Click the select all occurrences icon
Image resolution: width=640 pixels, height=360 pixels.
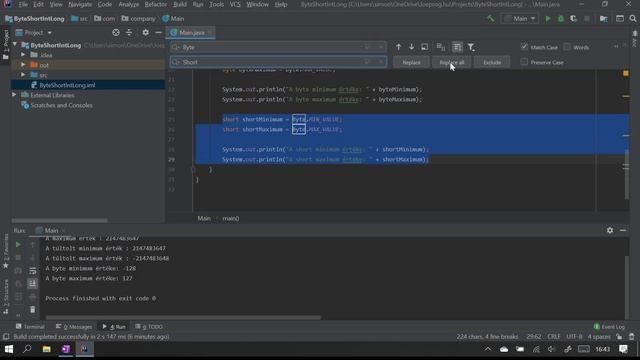point(441,47)
